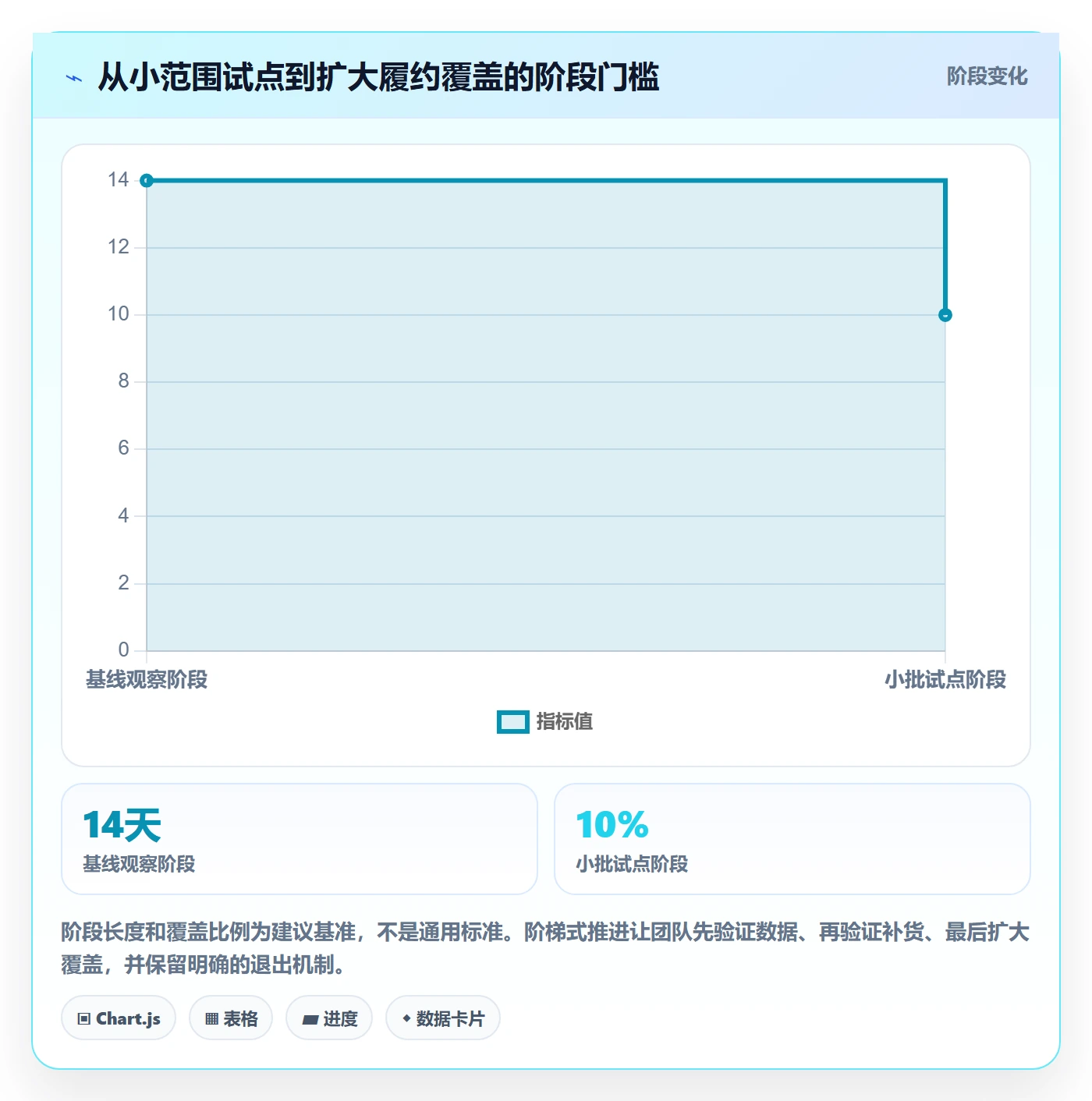Click the grid icon in 表格 chip
This screenshot has height=1101, width=1092.
[211, 1019]
